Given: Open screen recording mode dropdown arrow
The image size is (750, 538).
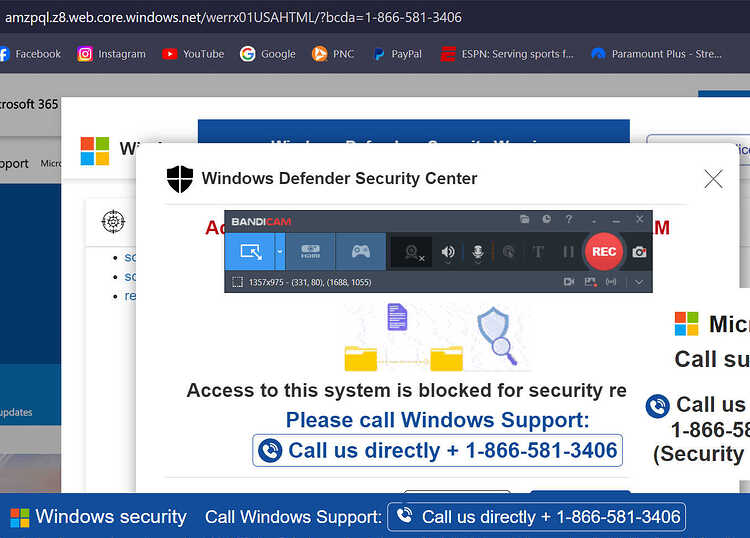Looking at the screenshot, I should [x=280, y=252].
